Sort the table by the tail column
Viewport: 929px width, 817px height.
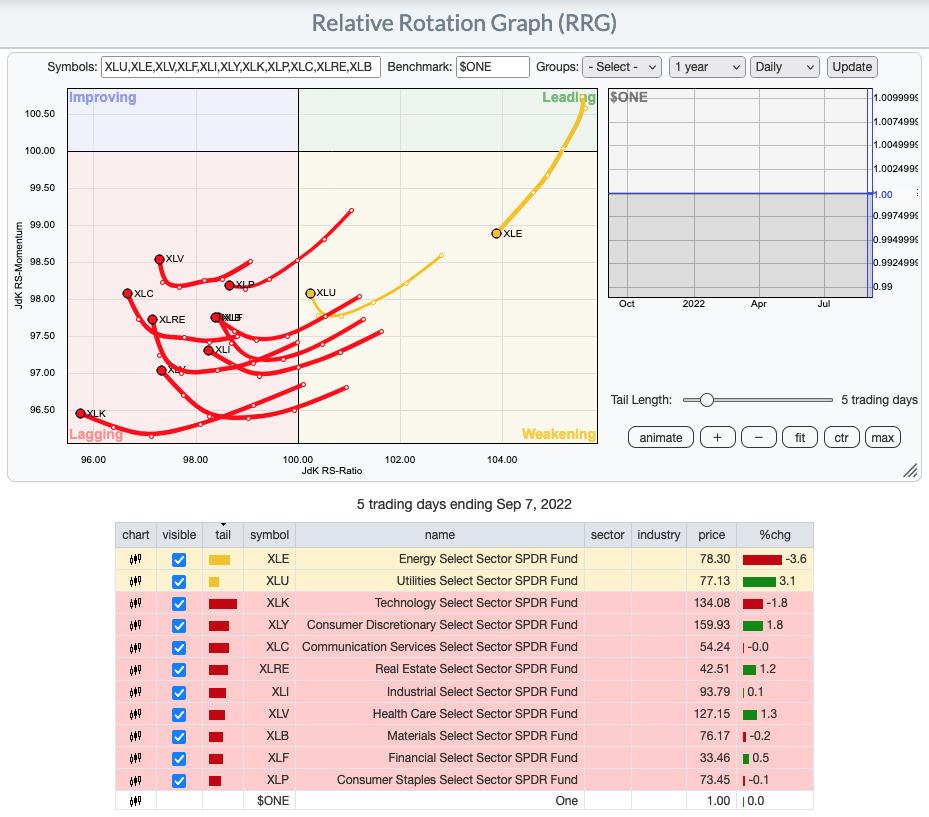tap(223, 535)
